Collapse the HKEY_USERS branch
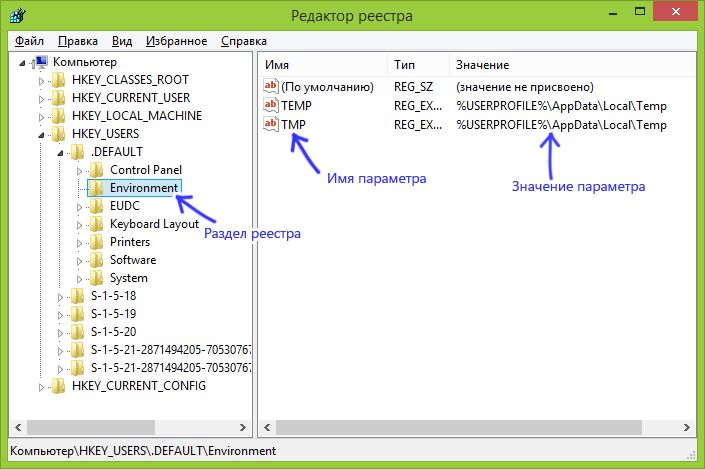Image resolution: width=705 pixels, height=469 pixels. pyautogui.click(x=41, y=134)
